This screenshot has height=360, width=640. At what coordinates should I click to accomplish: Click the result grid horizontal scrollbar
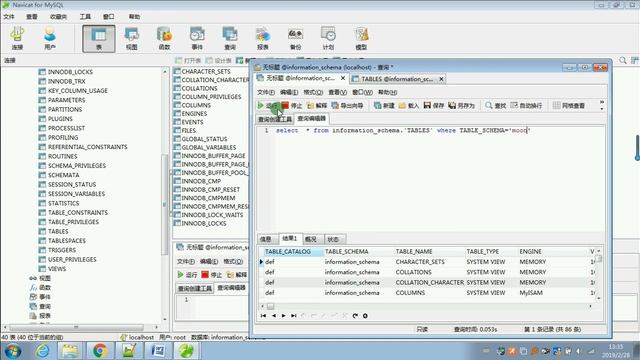click(x=427, y=306)
